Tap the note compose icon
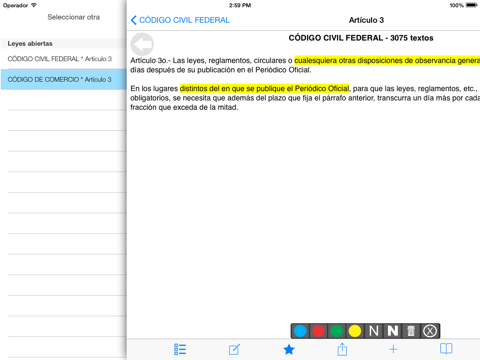Viewport: 480px width, 360px height. [234, 349]
